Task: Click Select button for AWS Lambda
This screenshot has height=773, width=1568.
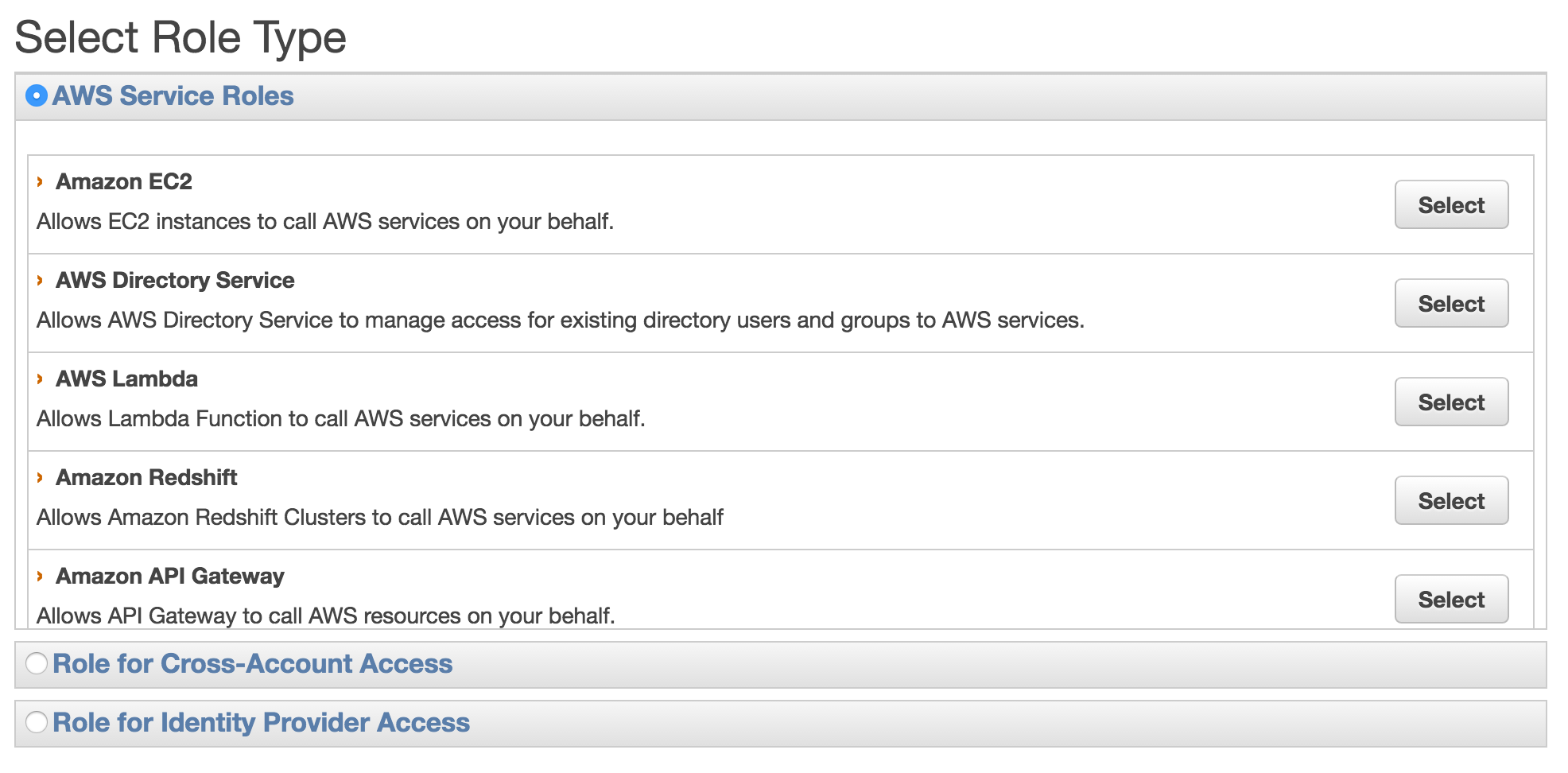Action: tap(1451, 402)
